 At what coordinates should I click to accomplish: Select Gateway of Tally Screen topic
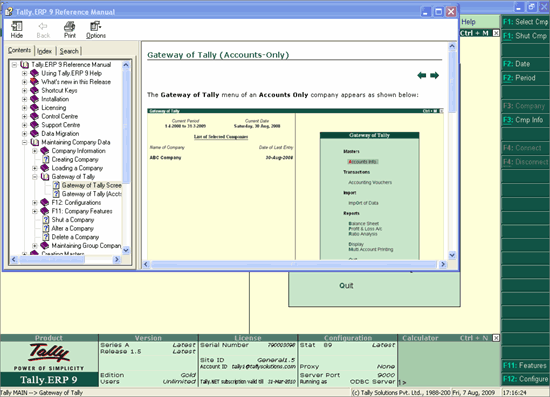coord(91,186)
